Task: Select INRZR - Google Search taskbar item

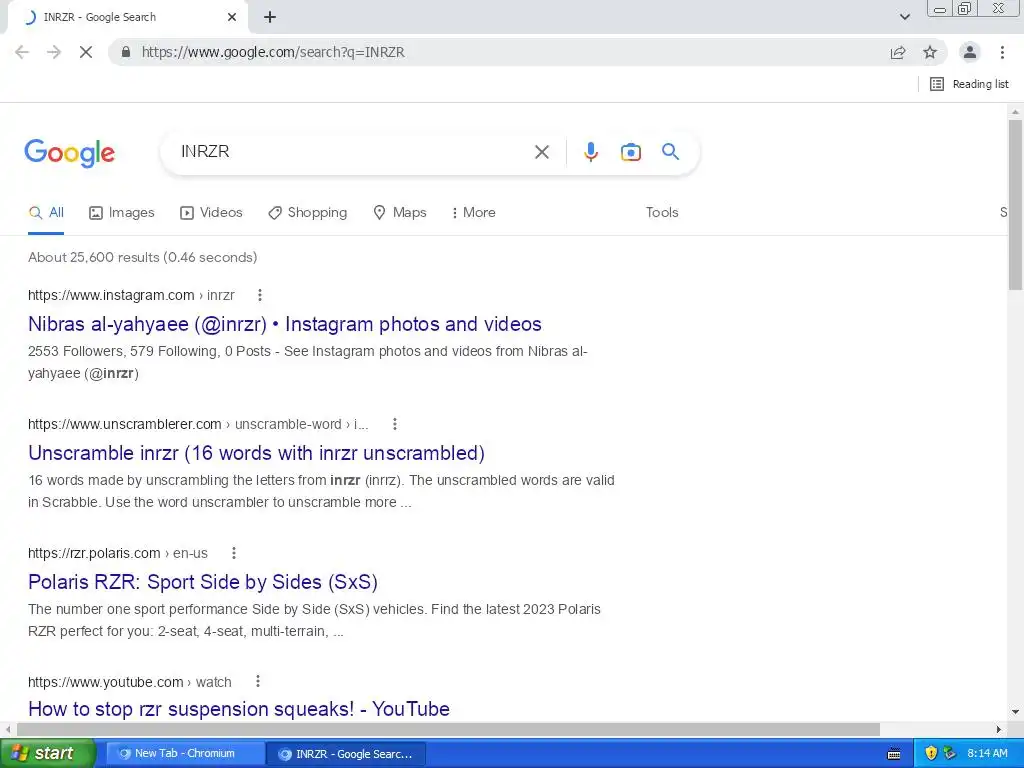Action: click(345, 754)
